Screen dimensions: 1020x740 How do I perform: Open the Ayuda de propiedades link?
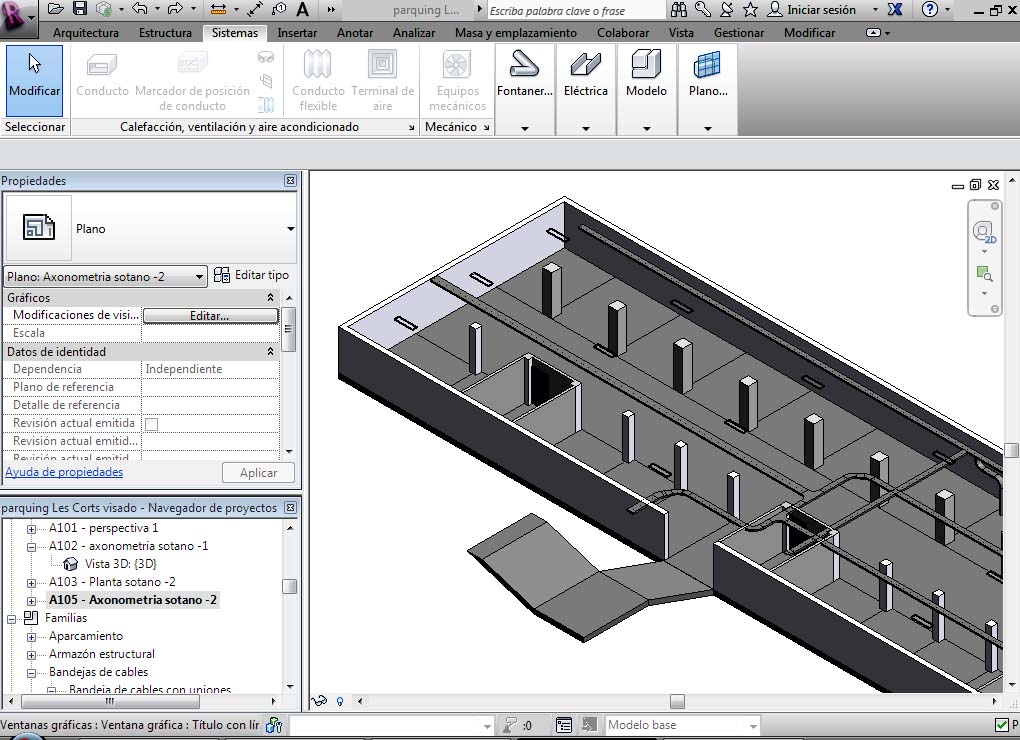64,472
